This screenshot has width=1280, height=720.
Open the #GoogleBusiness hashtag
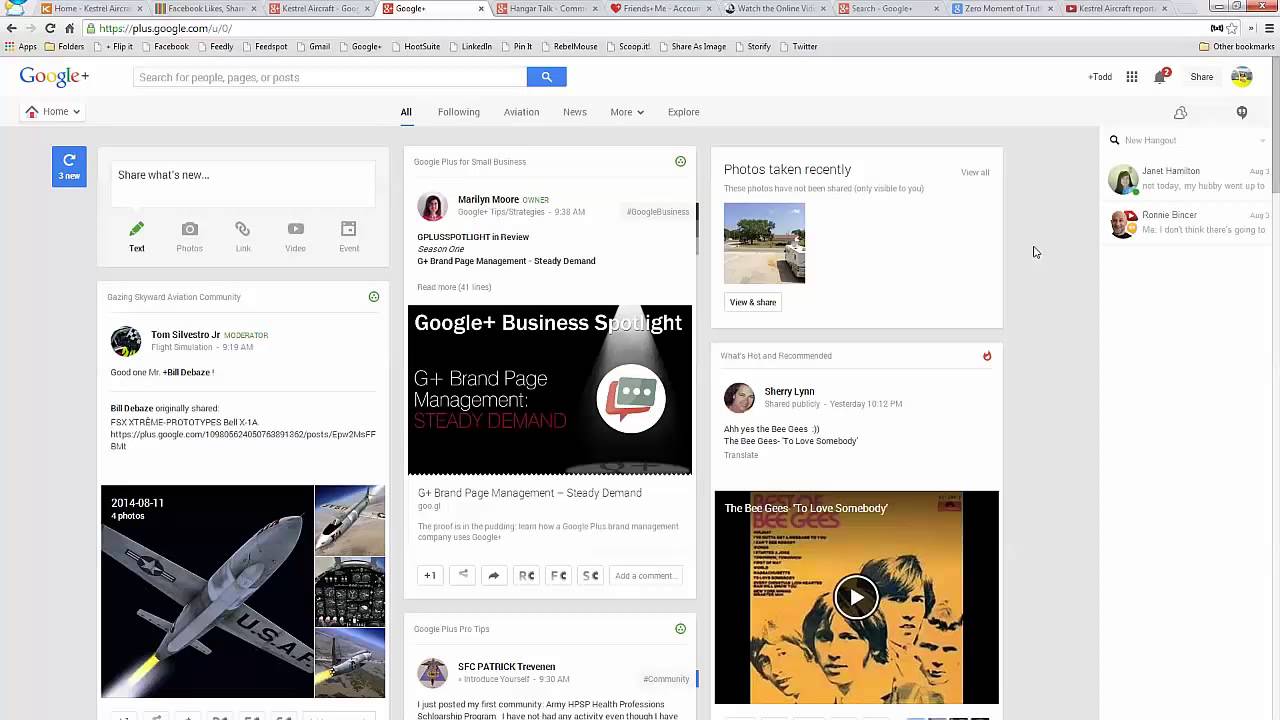click(658, 212)
